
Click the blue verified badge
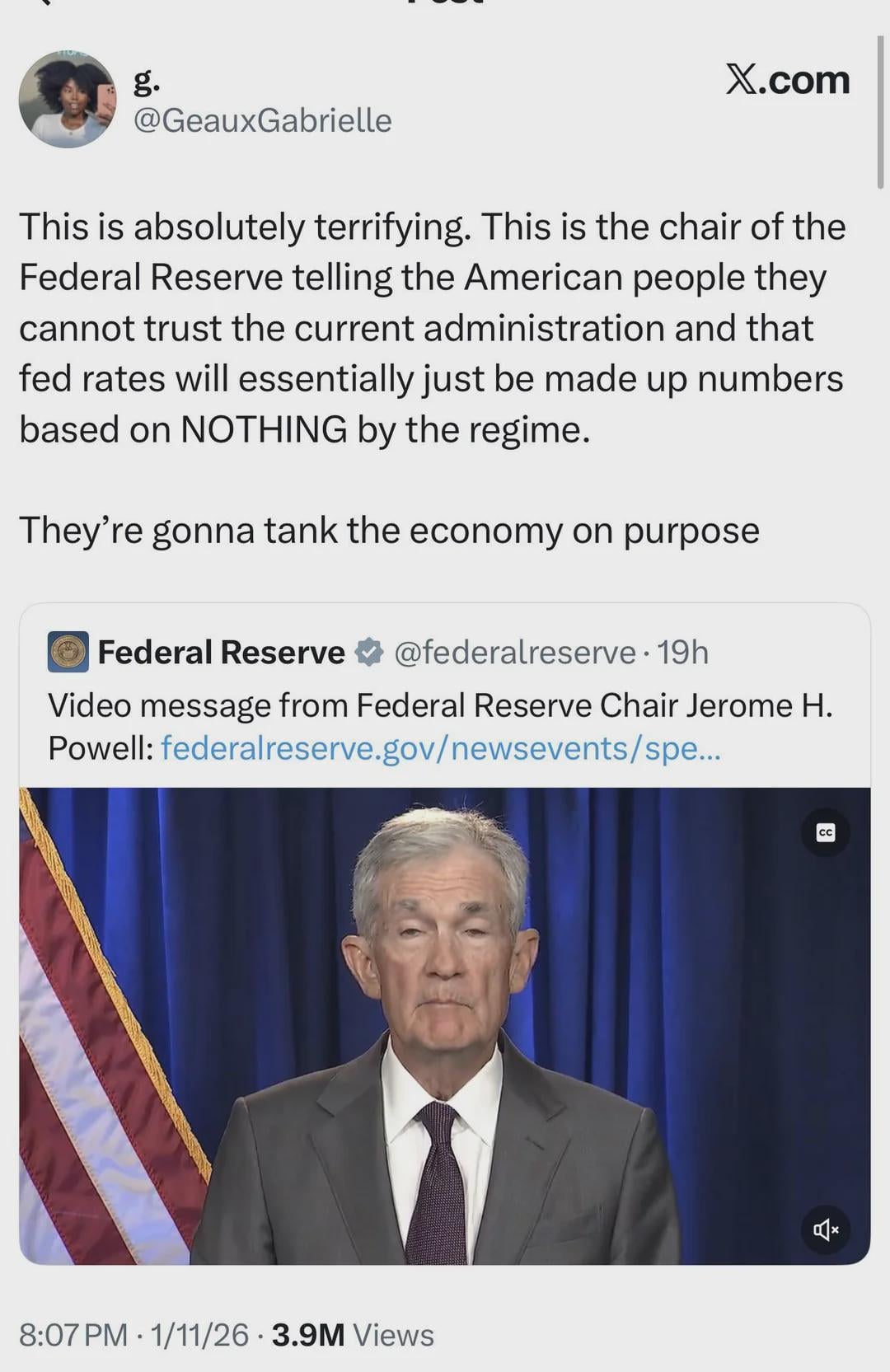(368, 652)
